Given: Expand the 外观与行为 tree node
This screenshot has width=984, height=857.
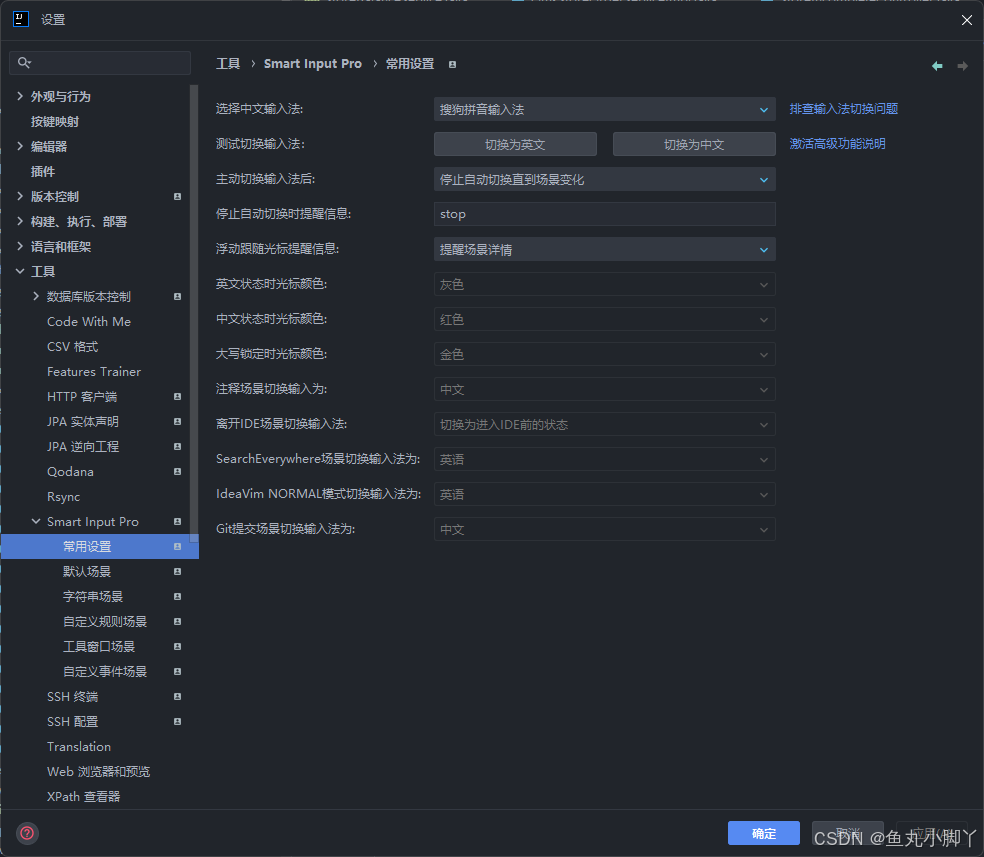Looking at the screenshot, I should (x=20, y=96).
